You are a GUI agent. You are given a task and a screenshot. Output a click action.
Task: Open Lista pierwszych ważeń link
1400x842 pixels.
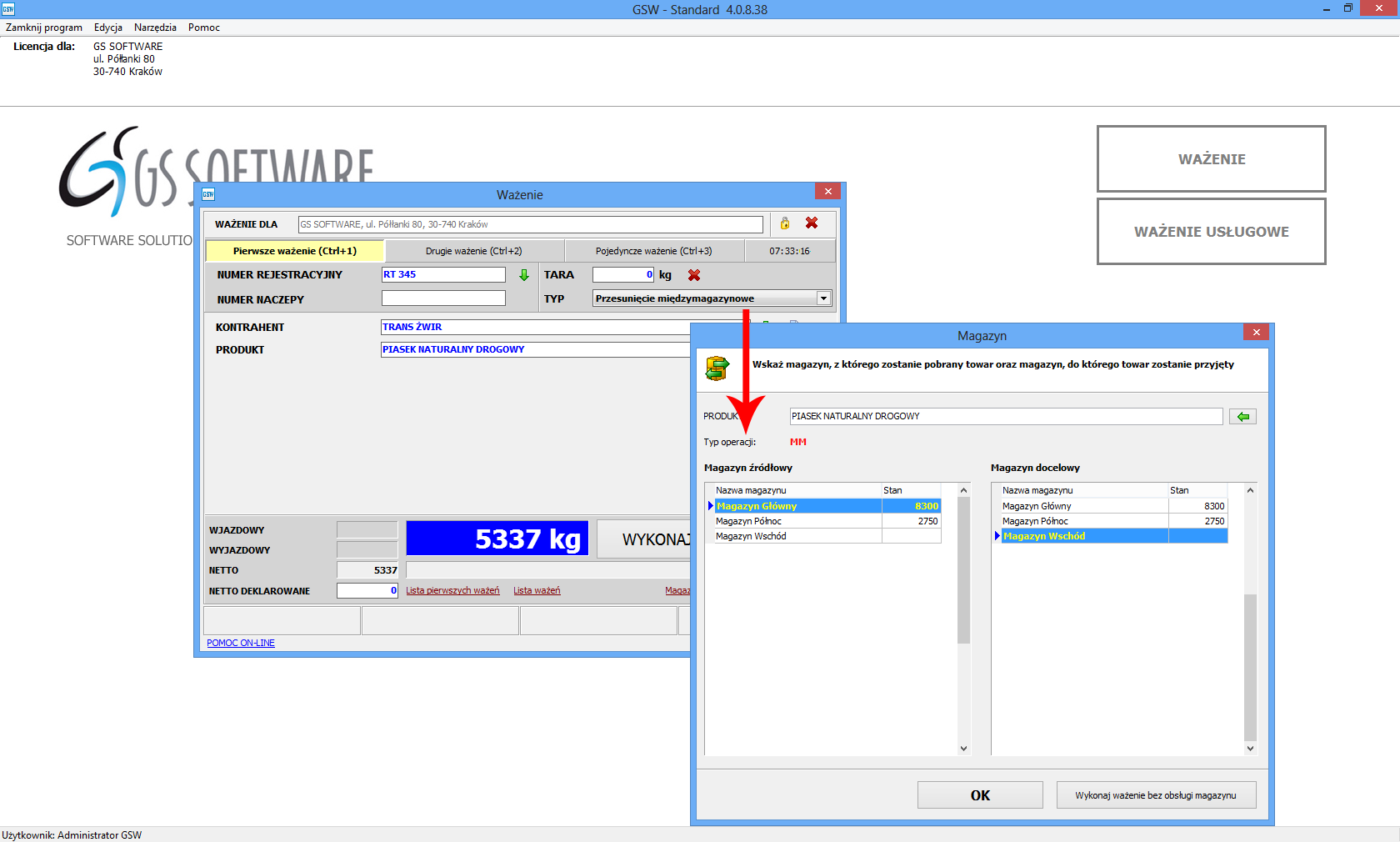click(452, 591)
